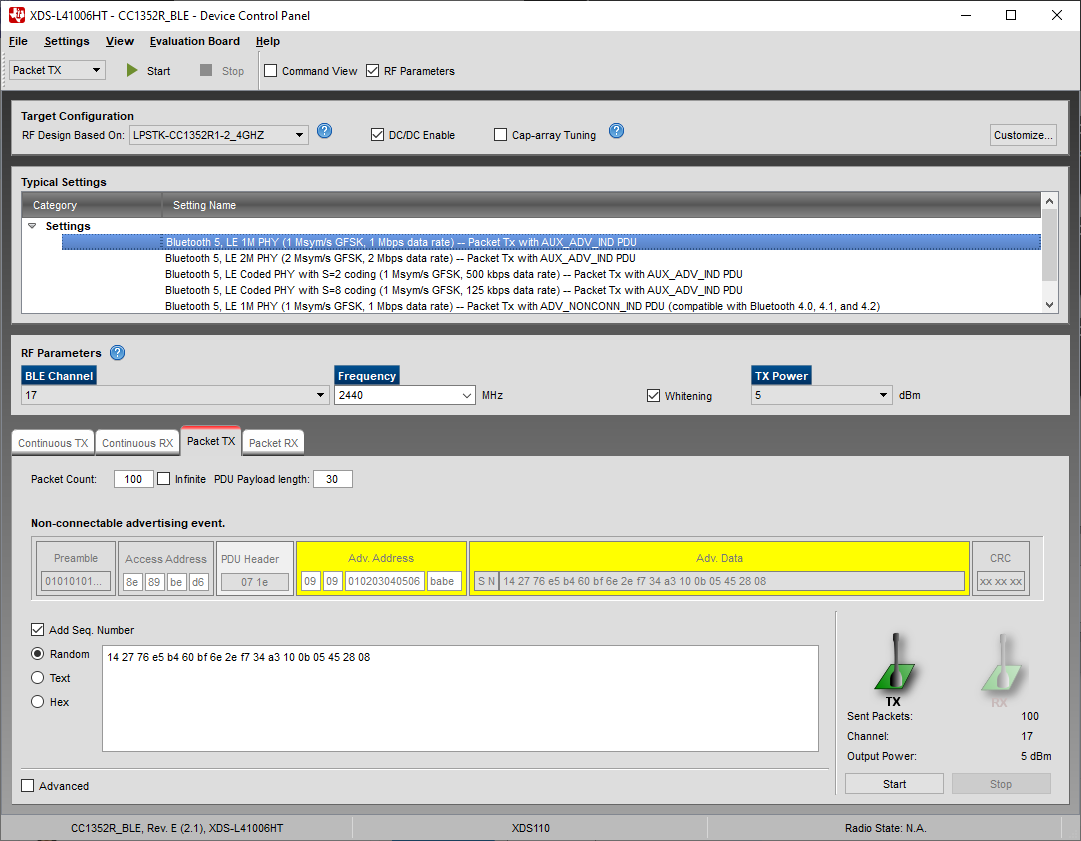Toggle the Whitening checkbox
This screenshot has height=841, width=1081.
coord(654,396)
